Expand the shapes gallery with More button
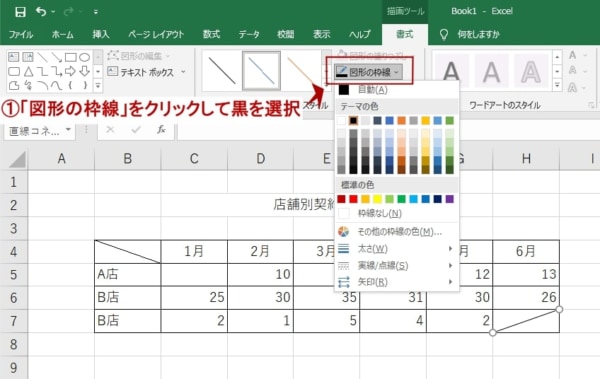Screen dimensions: 600x379 98,85
